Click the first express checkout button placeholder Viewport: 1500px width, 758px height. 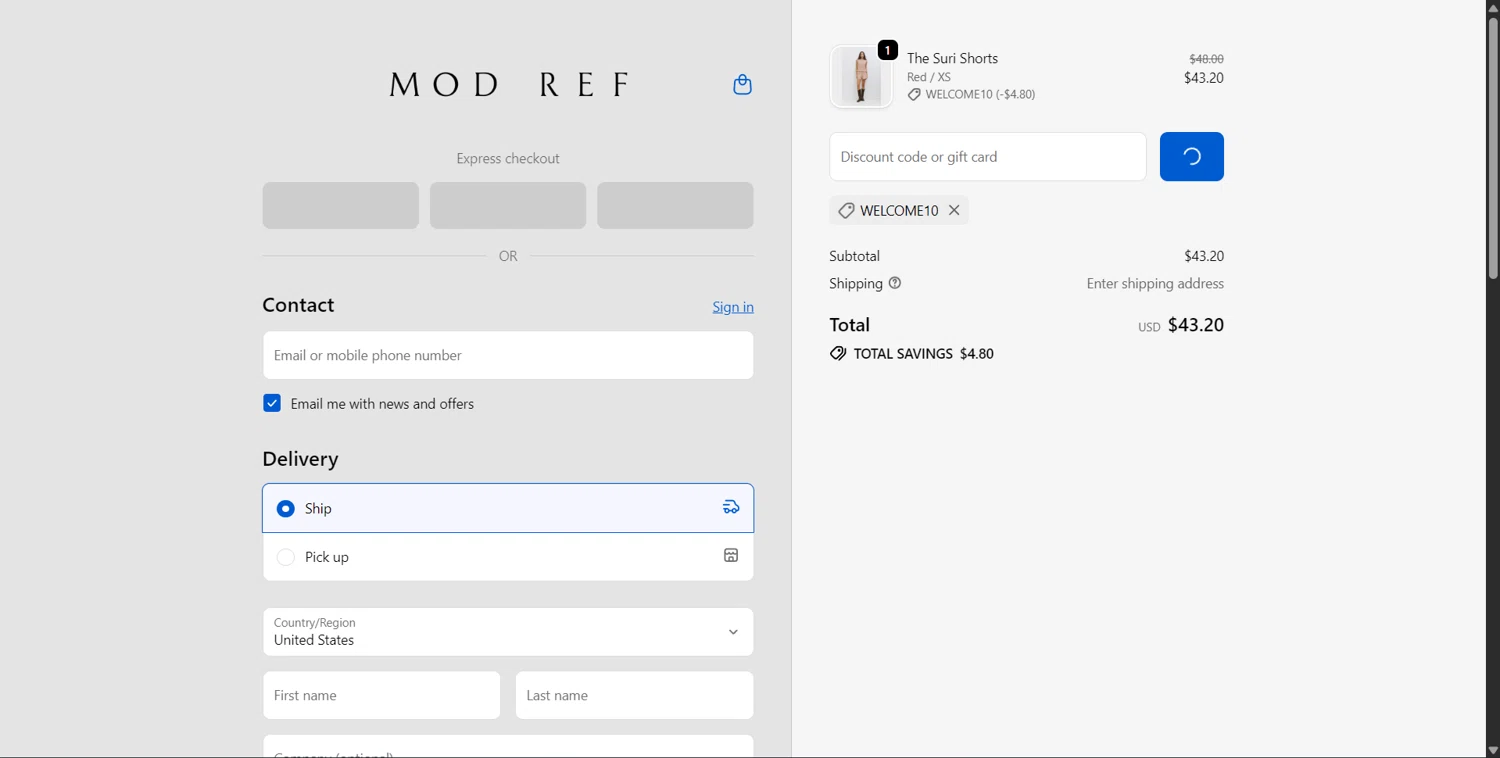(x=341, y=205)
